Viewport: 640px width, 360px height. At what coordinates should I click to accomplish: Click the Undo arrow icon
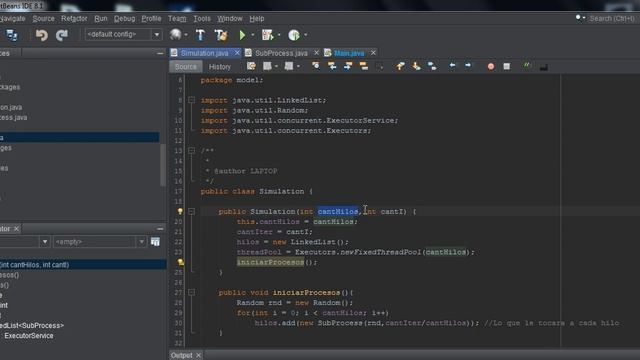pos(41,35)
